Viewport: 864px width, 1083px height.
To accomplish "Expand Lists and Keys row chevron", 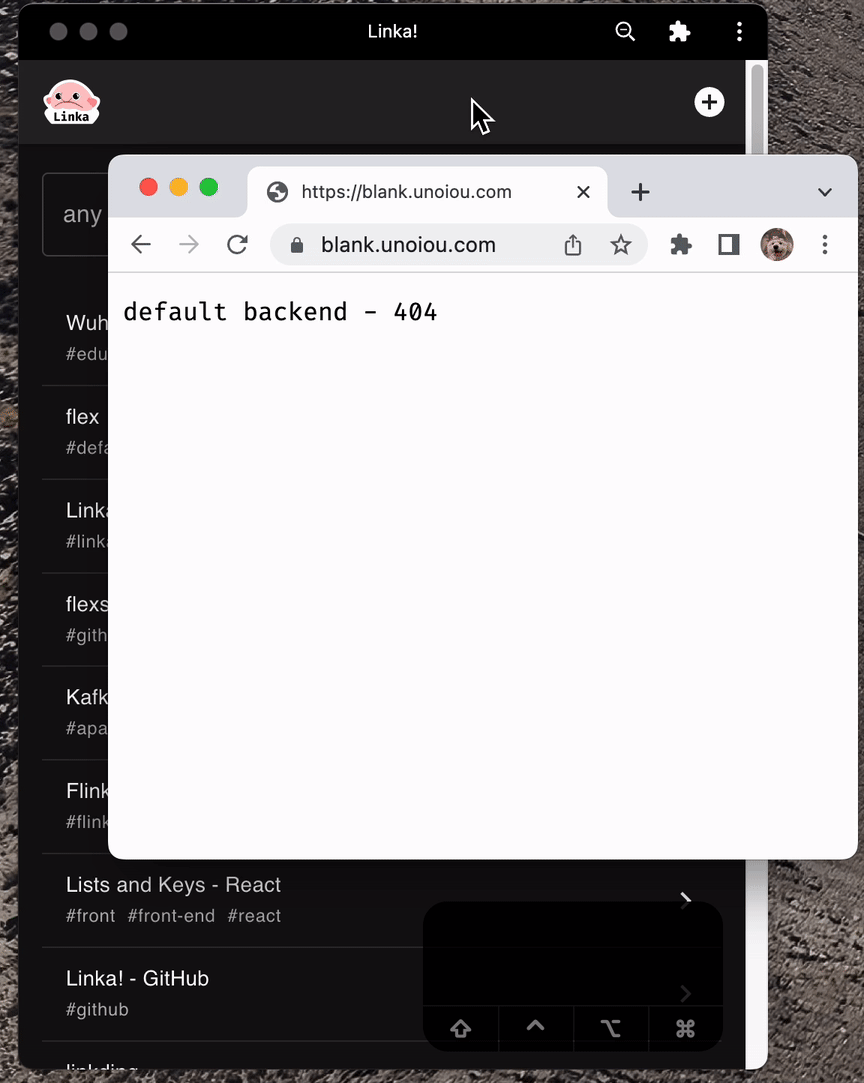I will (685, 899).
